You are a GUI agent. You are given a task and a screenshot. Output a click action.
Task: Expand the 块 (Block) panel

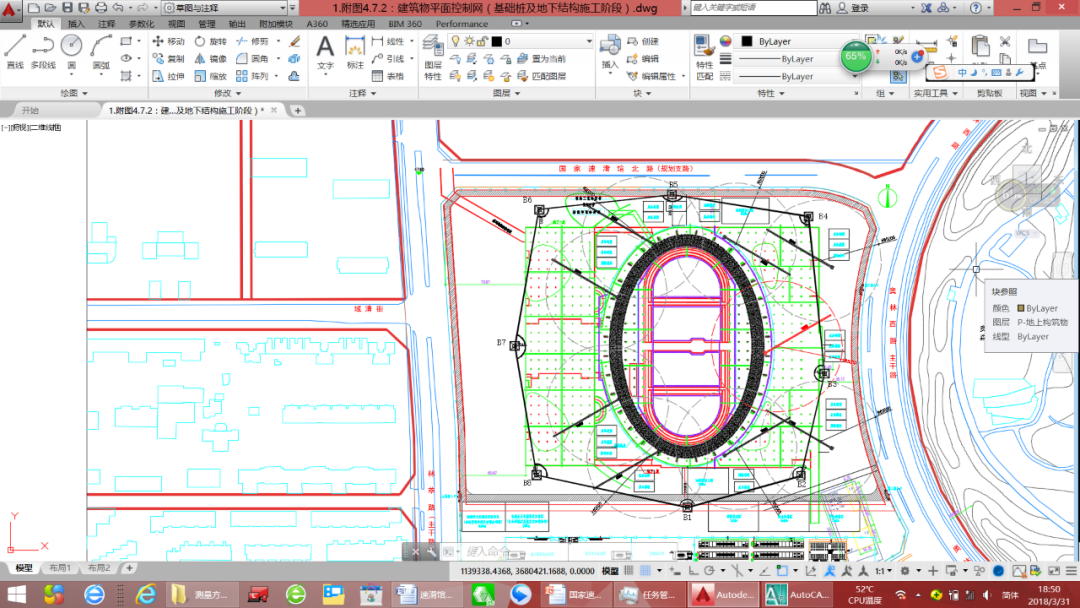643,93
